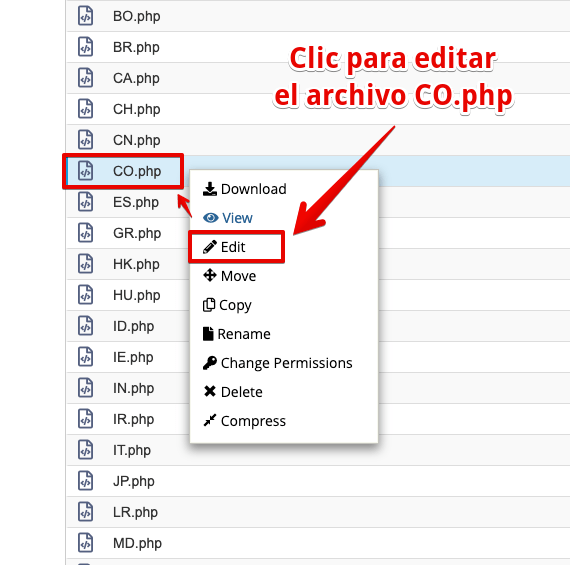Click the pencil icon beside Edit
Screen dimensions: 570x565
(x=210, y=247)
